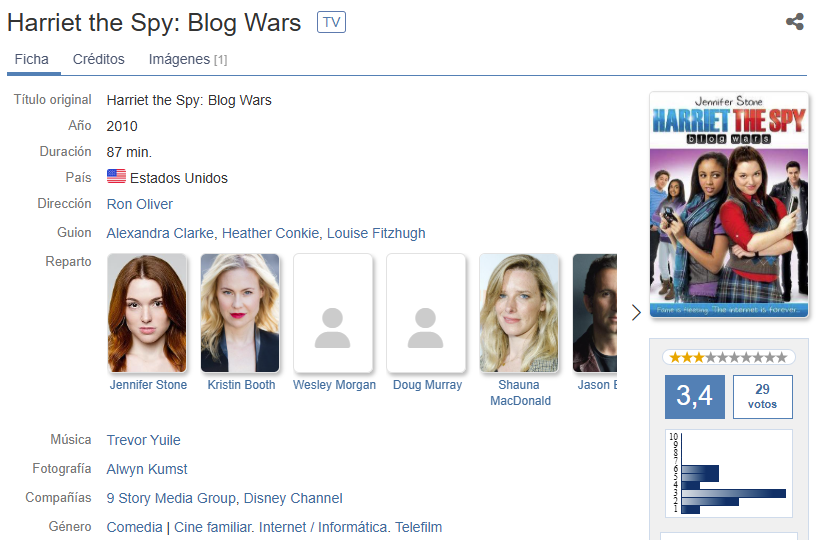The width and height of the screenshot is (820, 540).
Task: Open Kristin Booth name link
Action: 241,385
